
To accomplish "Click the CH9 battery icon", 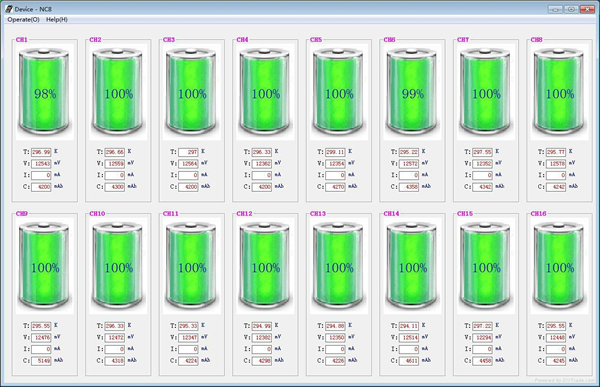I will (44, 266).
